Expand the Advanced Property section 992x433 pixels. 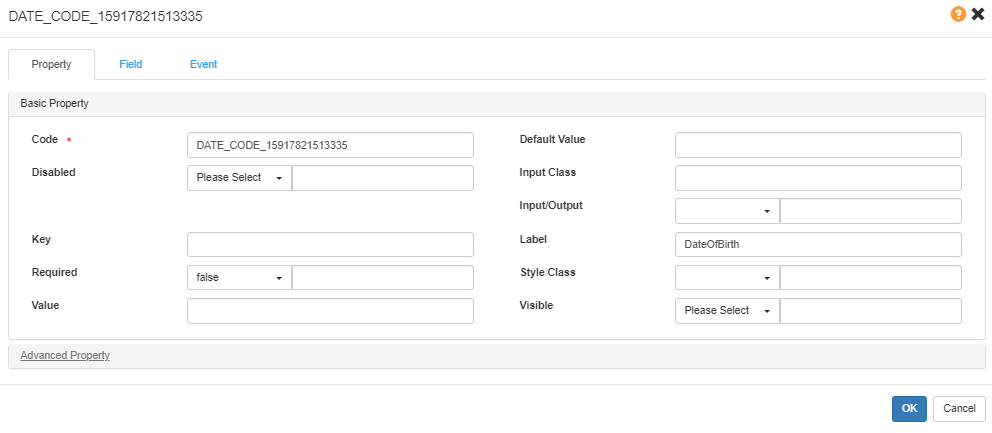point(65,355)
